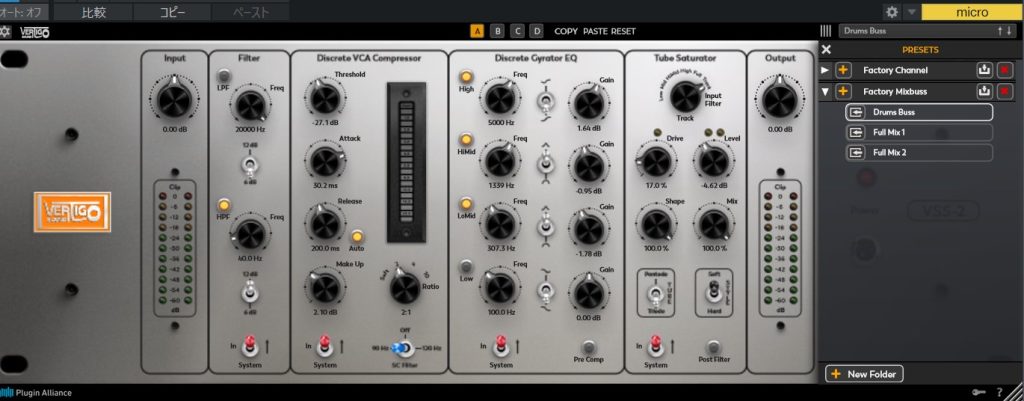Click the load icon on Full Mix 1 preset
Screen dimensions: 1024x401
(x=856, y=133)
